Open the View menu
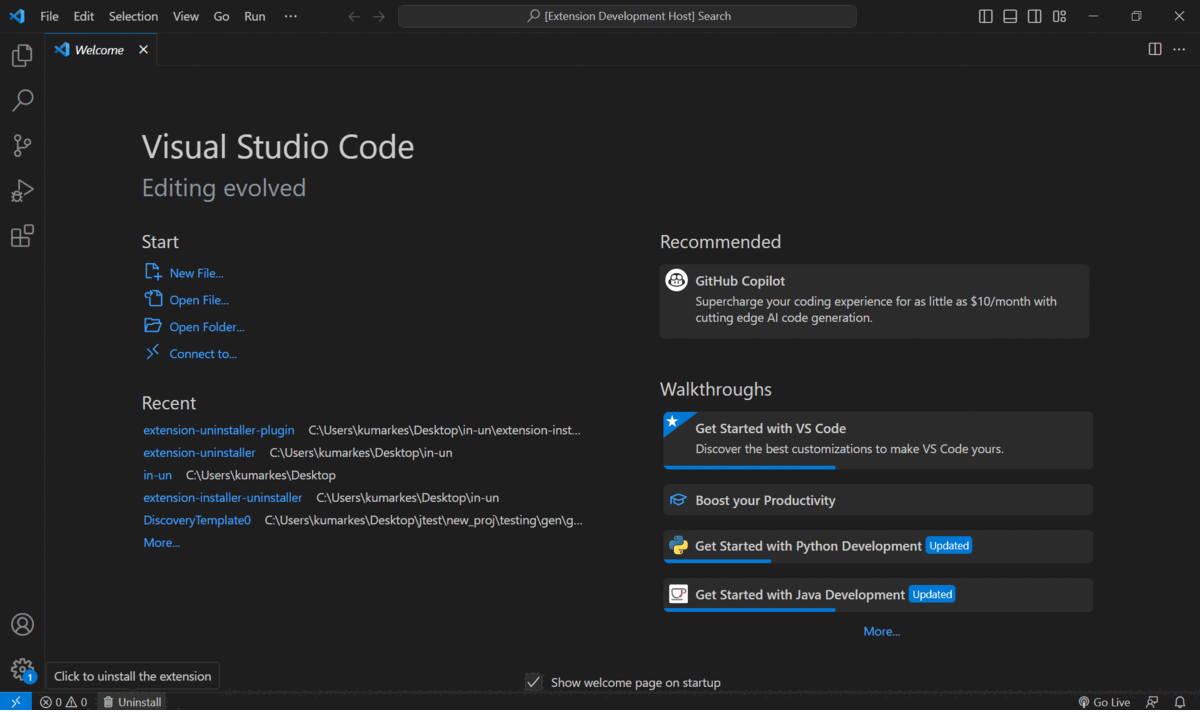 point(186,16)
